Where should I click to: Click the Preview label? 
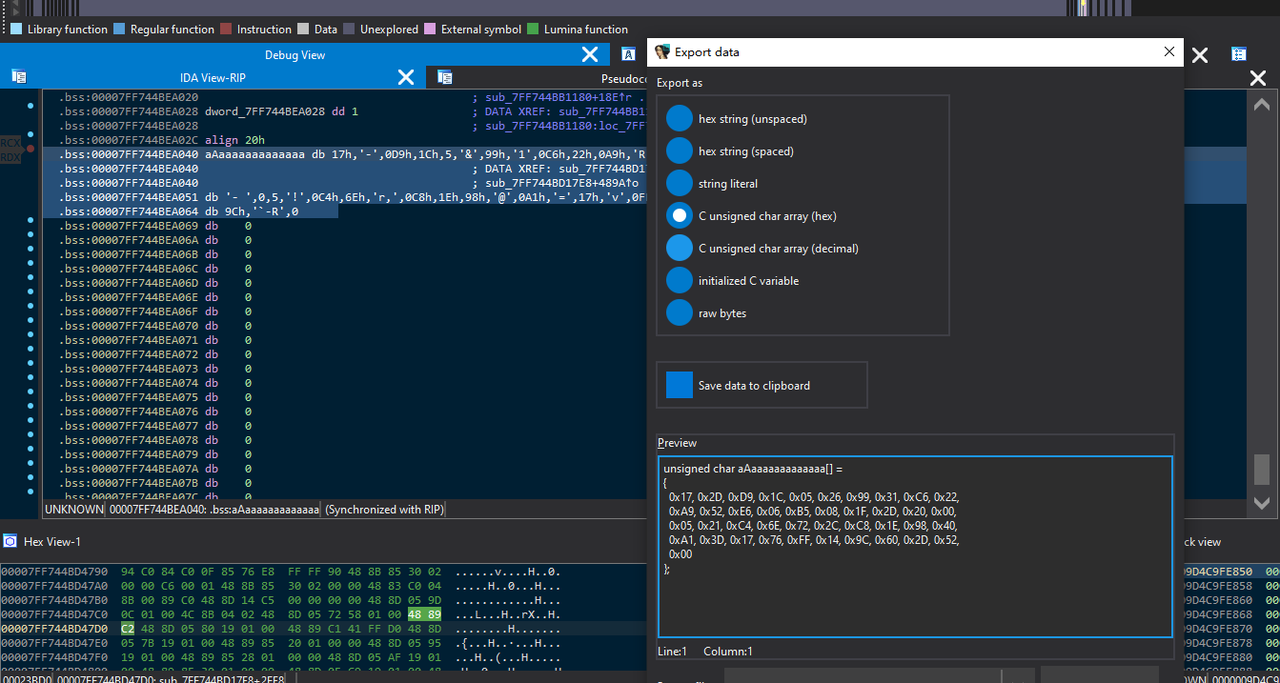pyautogui.click(x=677, y=443)
